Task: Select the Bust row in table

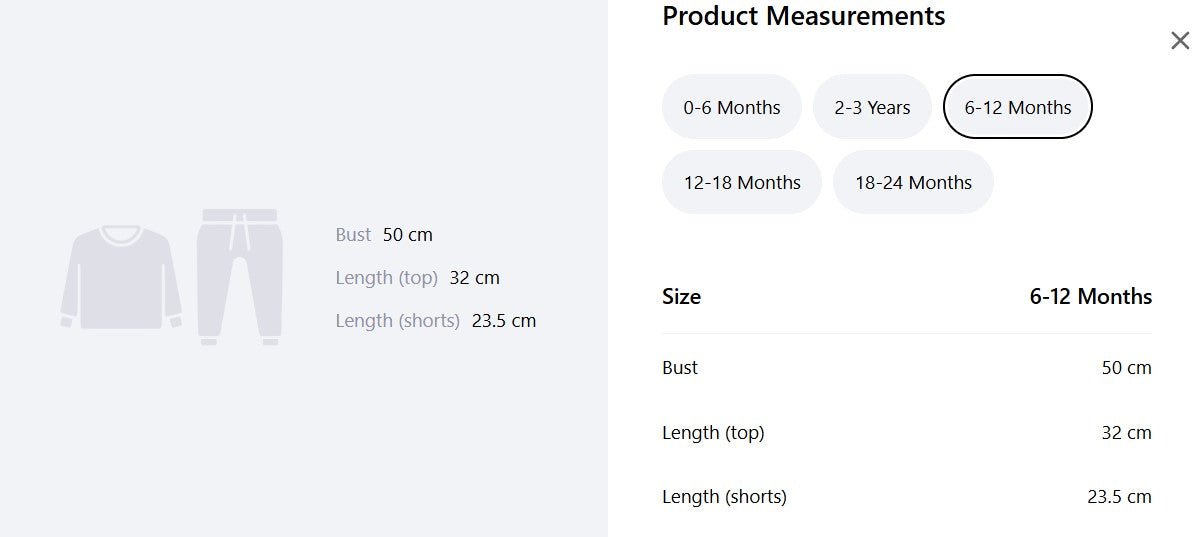Action: point(907,368)
